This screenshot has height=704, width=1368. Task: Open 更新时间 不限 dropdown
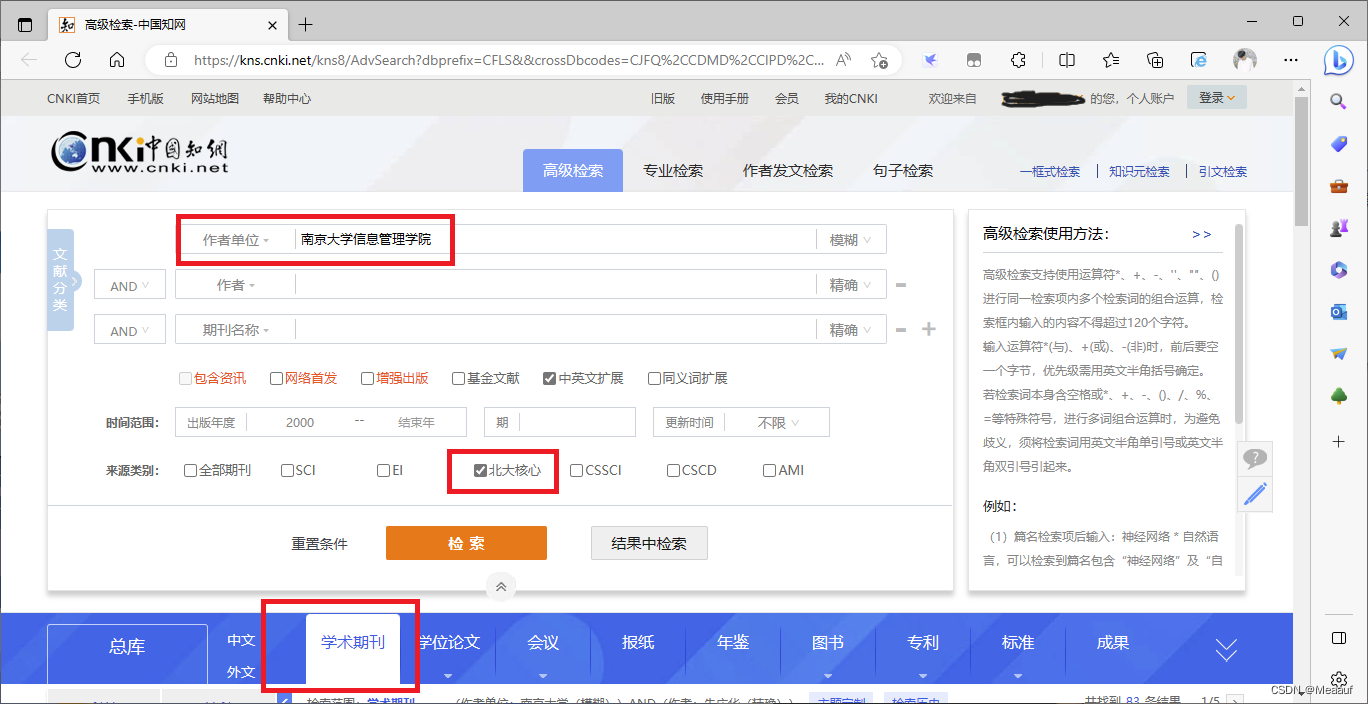[x=778, y=423]
